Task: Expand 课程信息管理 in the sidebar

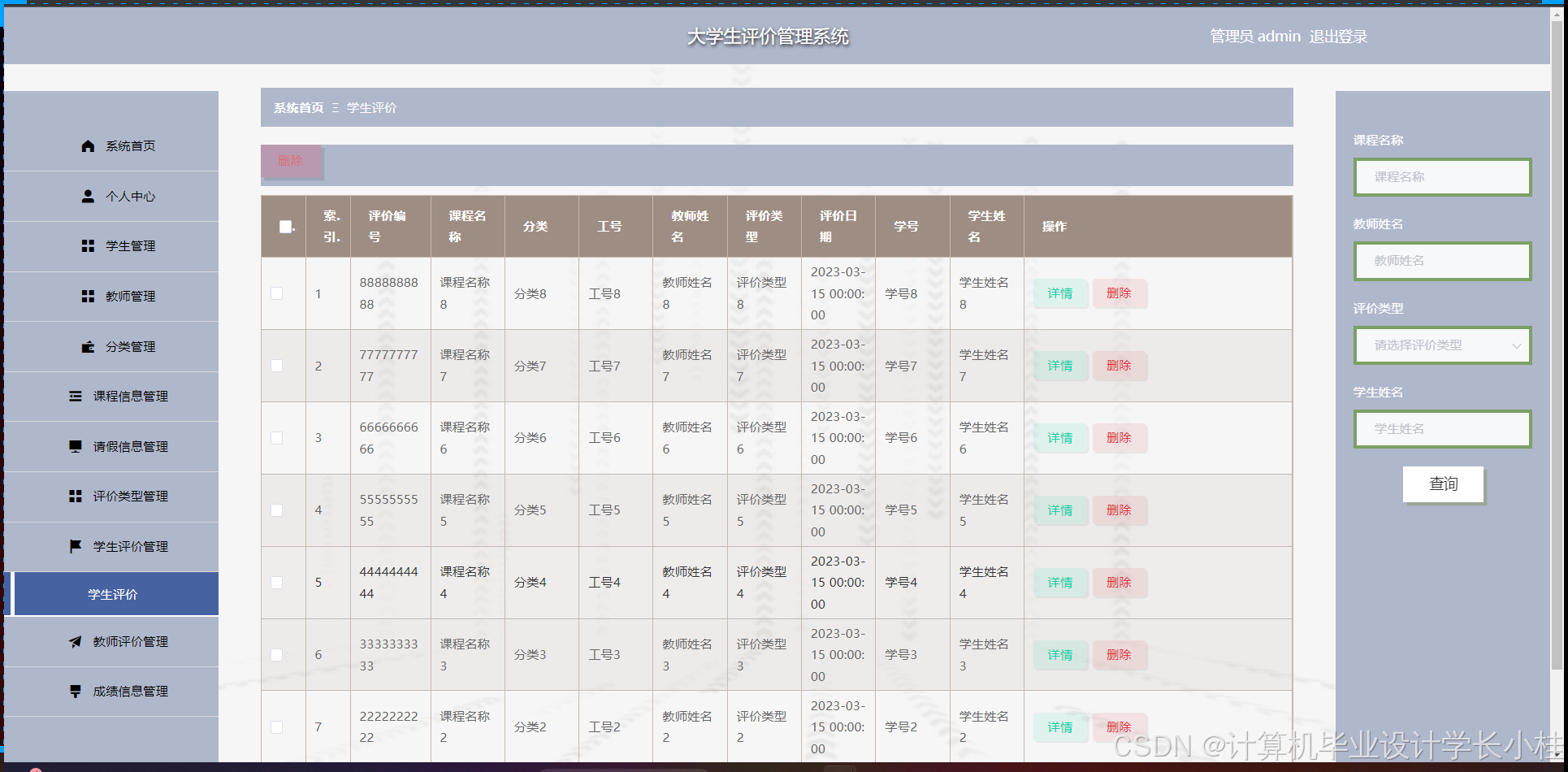Action: coord(111,397)
